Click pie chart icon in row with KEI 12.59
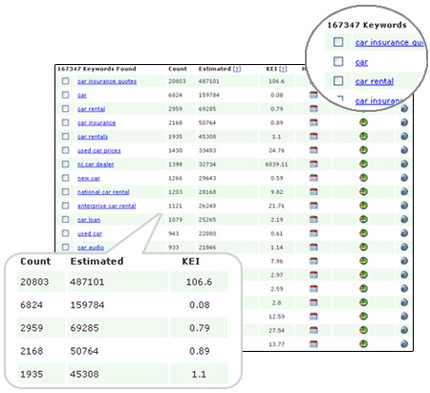 point(363,316)
